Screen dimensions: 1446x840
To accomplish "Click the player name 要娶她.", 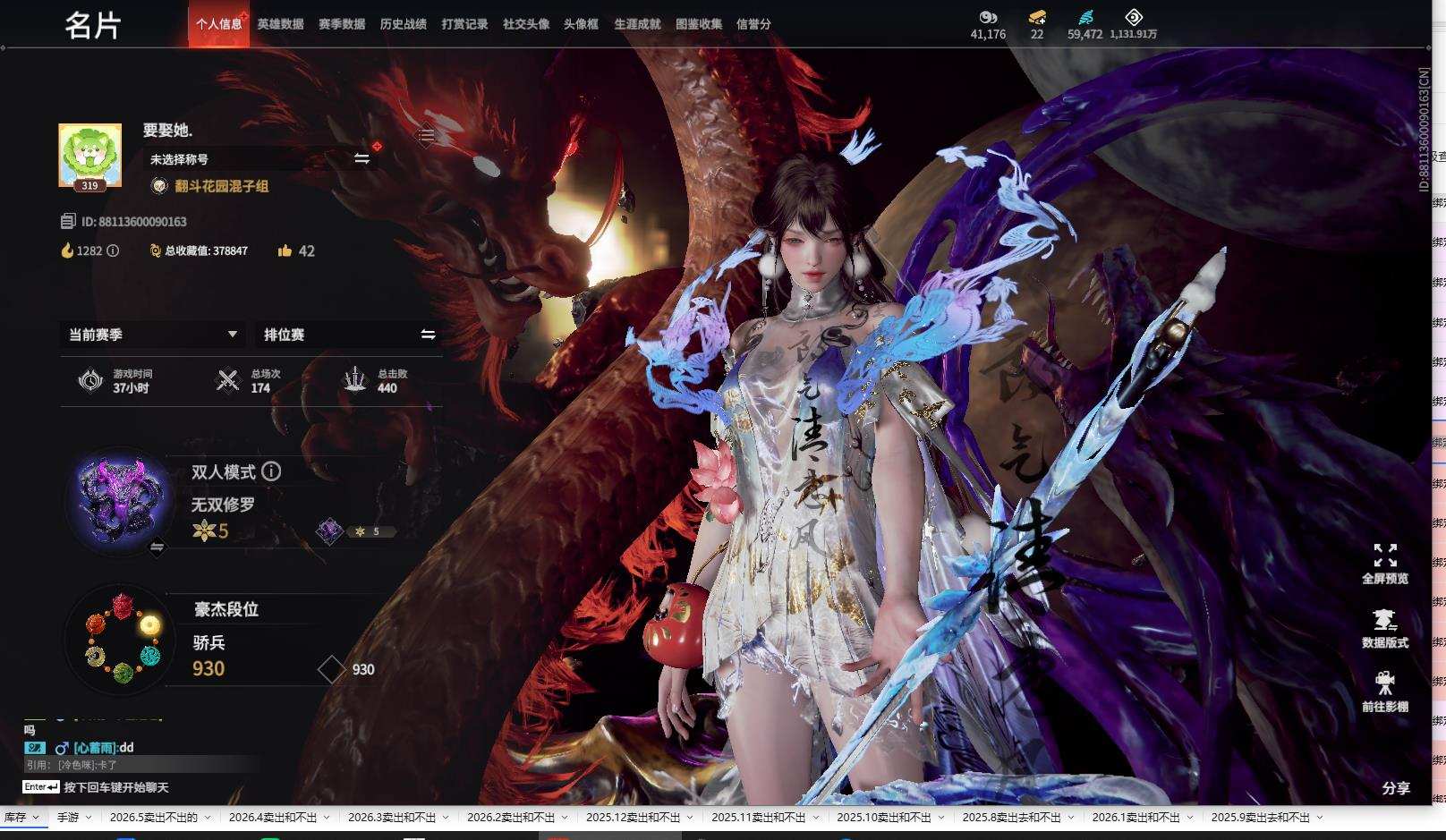I will point(167,131).
